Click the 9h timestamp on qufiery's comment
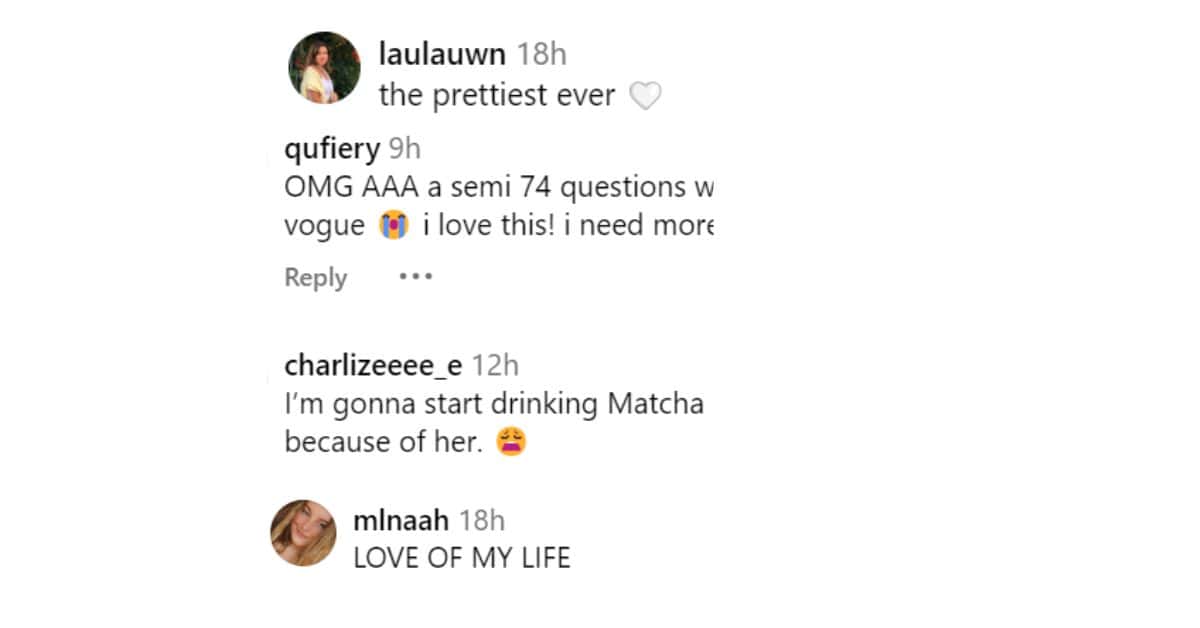The height and width of the screenshot is (628, 1200). point(405,150)
